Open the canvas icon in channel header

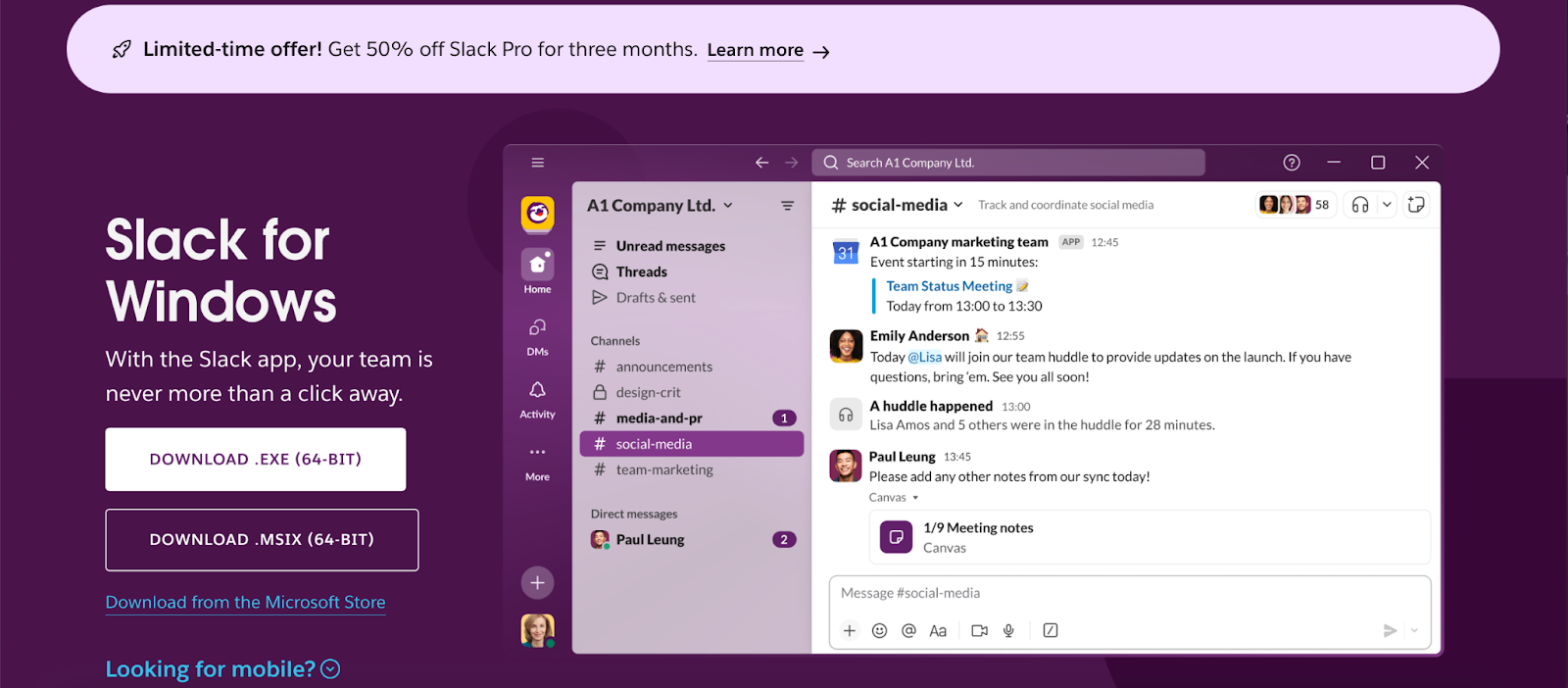1416,205
